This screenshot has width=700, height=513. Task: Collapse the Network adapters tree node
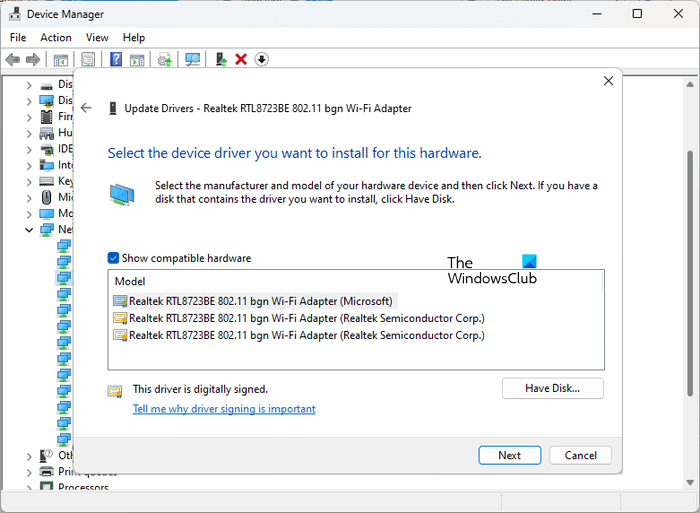tap(29, 229)
